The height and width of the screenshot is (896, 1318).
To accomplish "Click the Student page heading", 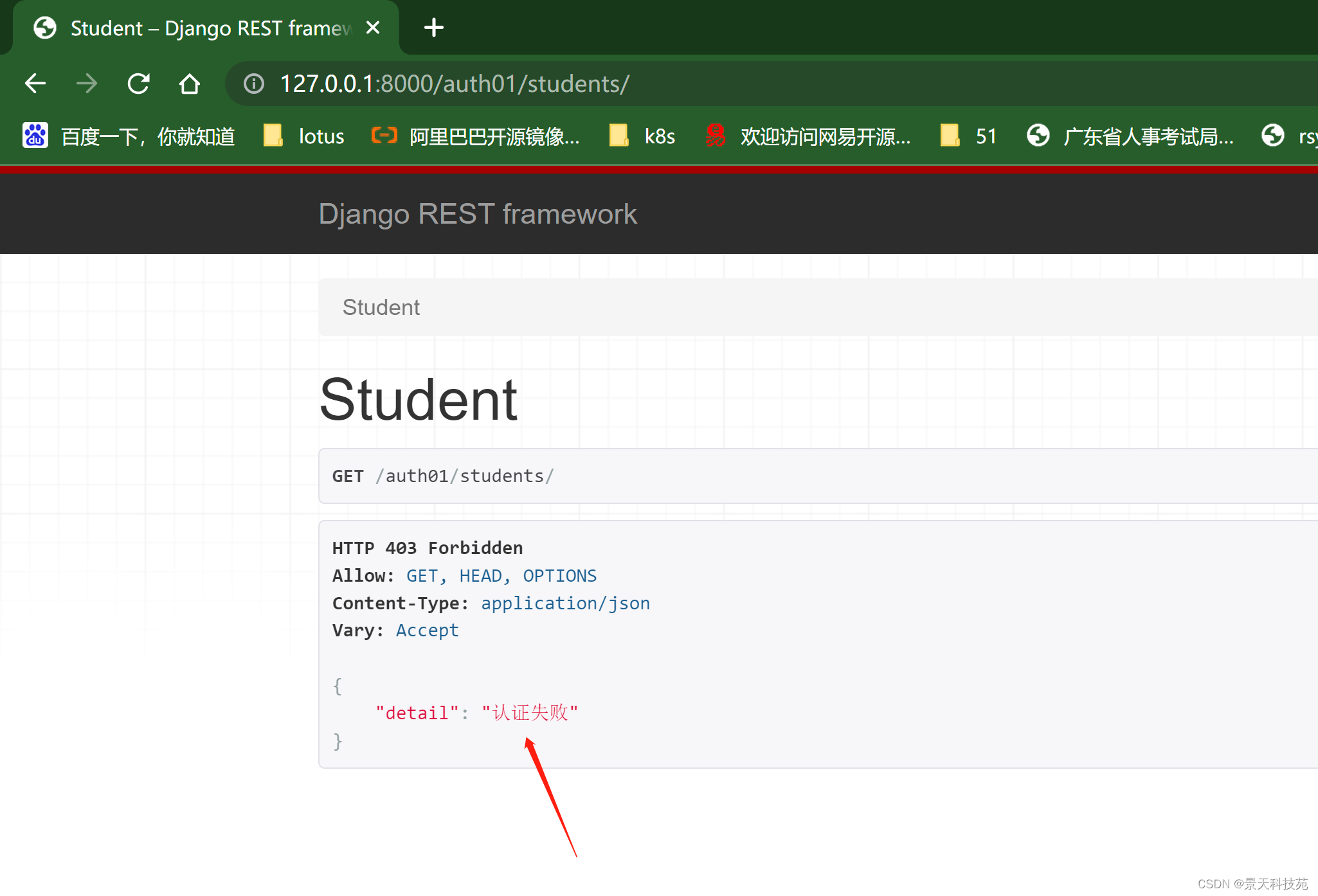I will 419,400.
